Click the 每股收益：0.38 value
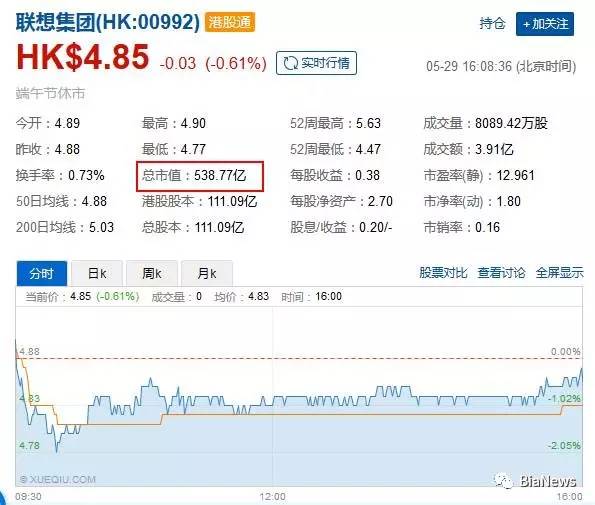 coord(335,176)
